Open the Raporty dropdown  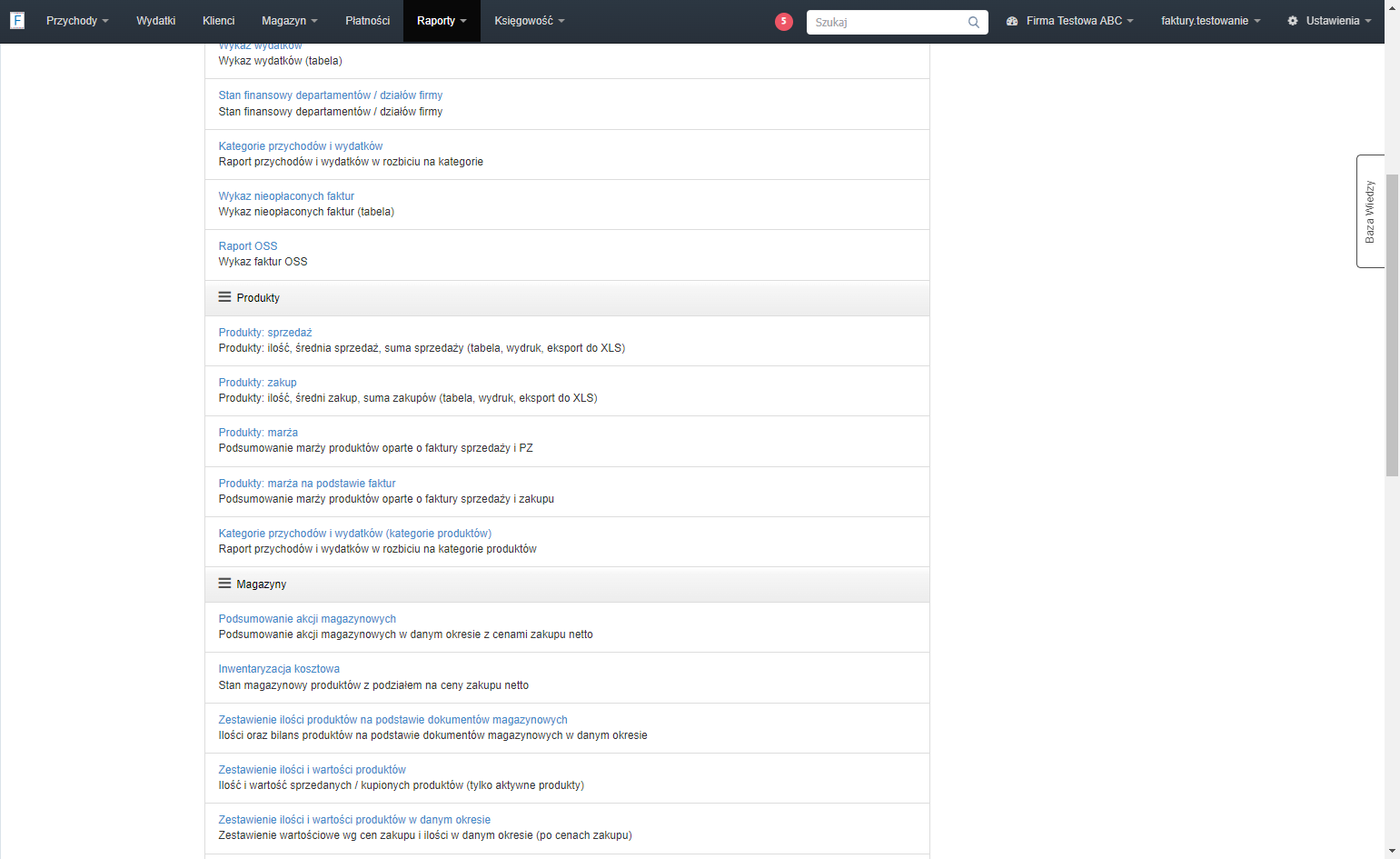[442, 21]
